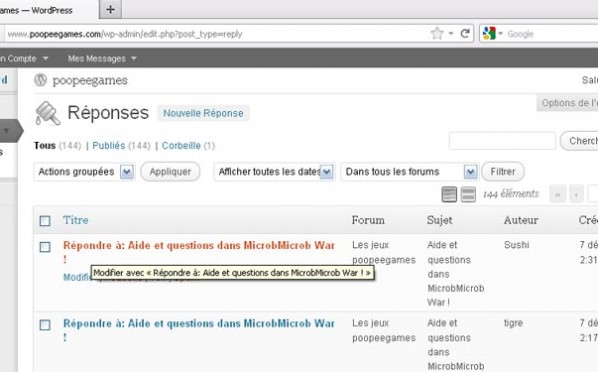Click the 144 éléments count text
The height and width of the screenshot is (372, 598).
[511, 194]
